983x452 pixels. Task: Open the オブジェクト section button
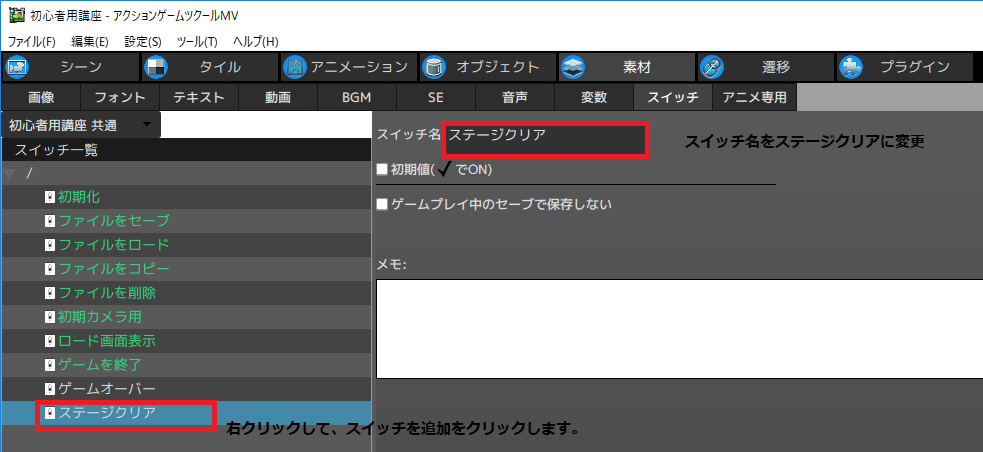click(488, 67)
